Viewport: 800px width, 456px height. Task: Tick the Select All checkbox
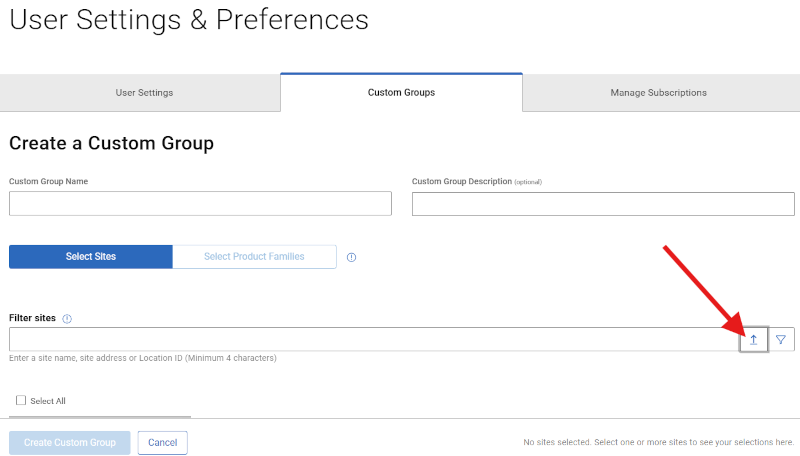[21, 401]
